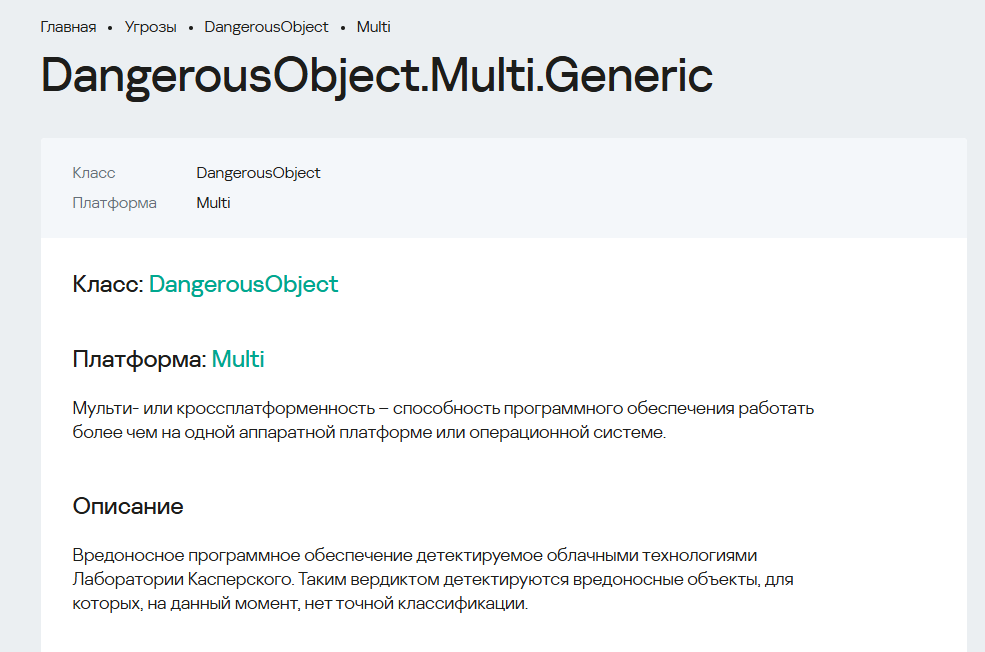The height and width of the screenshot is (652, 985).
Task: Select Multi value in the summary box
Action: pos(214,203)
